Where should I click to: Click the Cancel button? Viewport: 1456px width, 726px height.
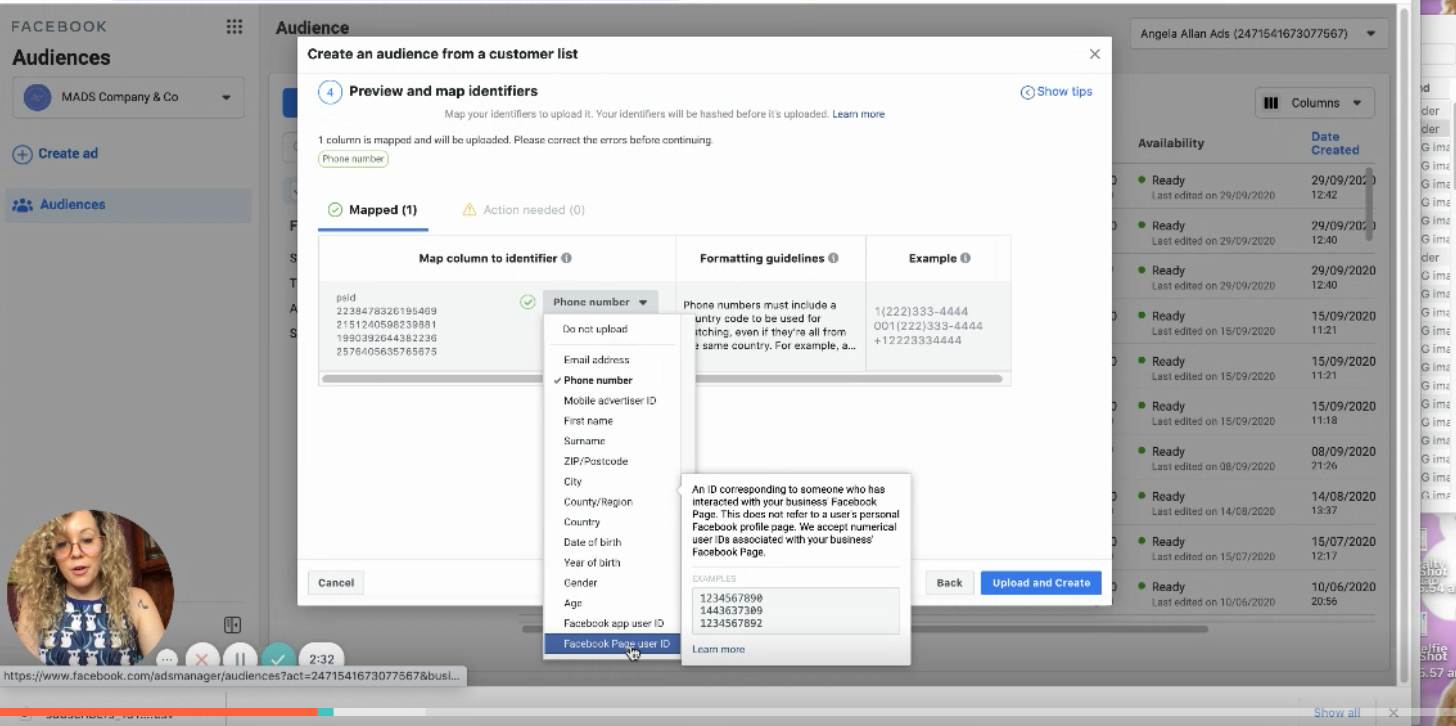[x=336, y=583]
